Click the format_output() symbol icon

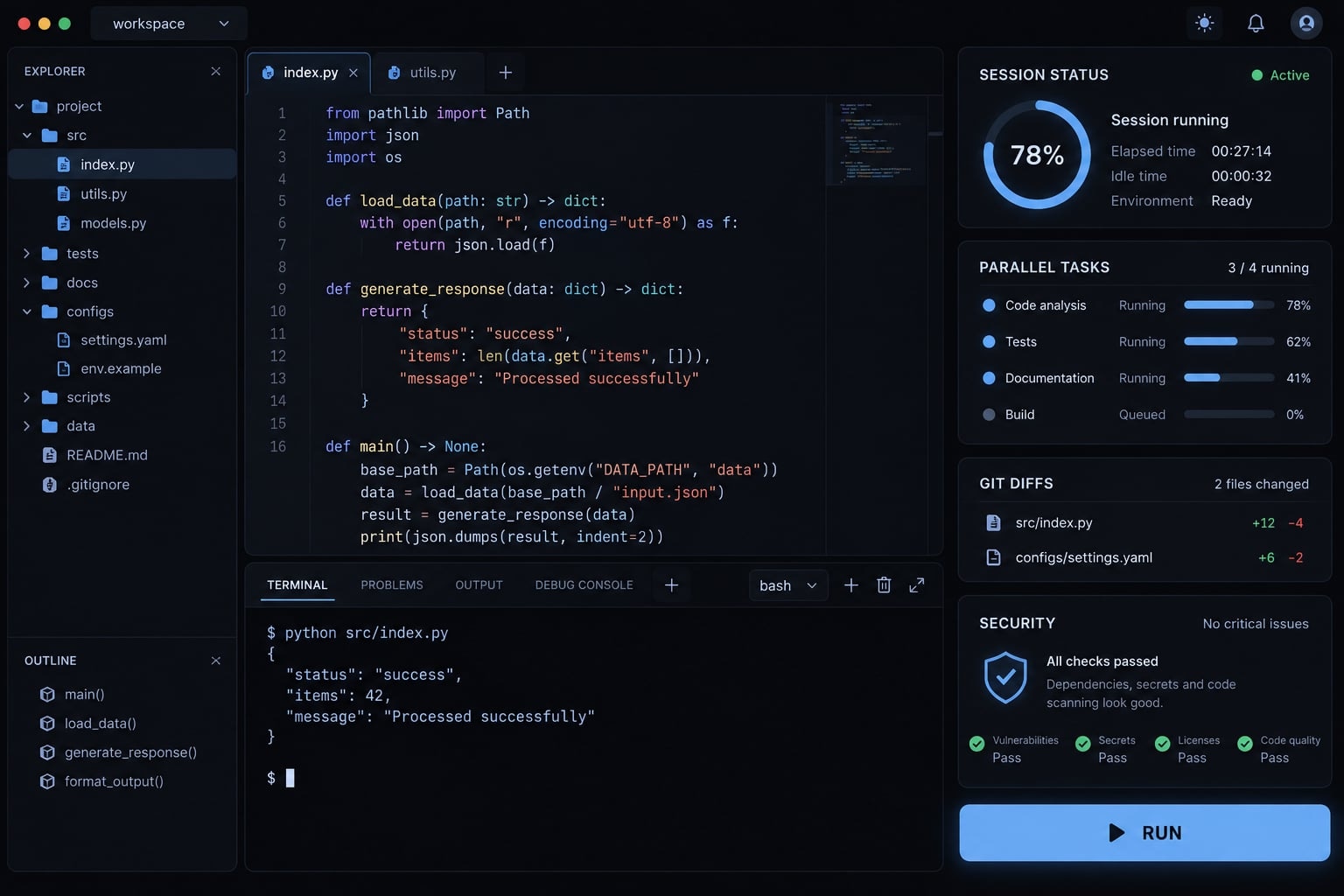coord(48,781)
